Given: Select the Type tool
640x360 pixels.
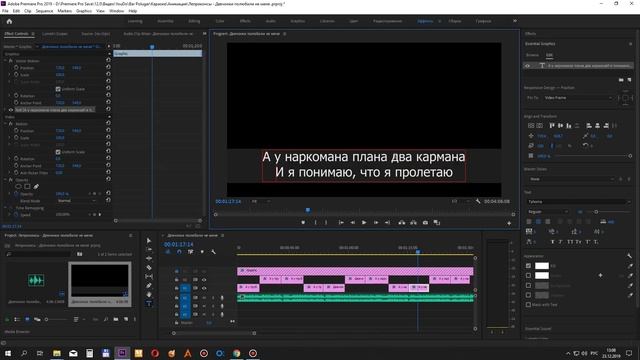Looking at the screenshot, I should (149, 303).
